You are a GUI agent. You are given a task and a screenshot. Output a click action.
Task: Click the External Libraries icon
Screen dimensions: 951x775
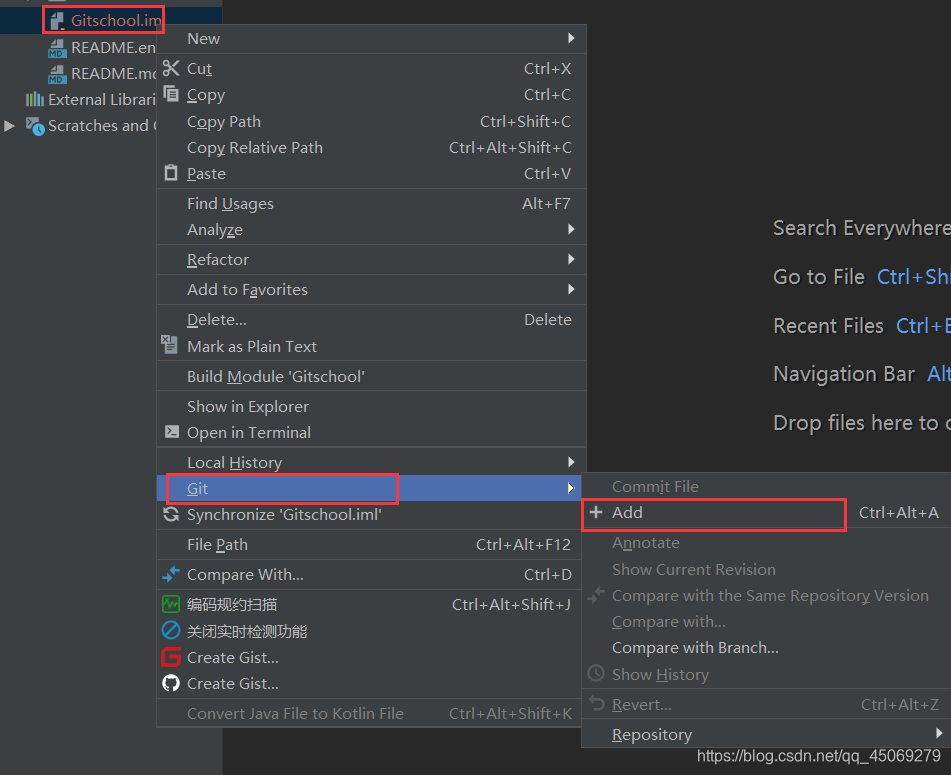pyautogui.click(x=35, y=99)
